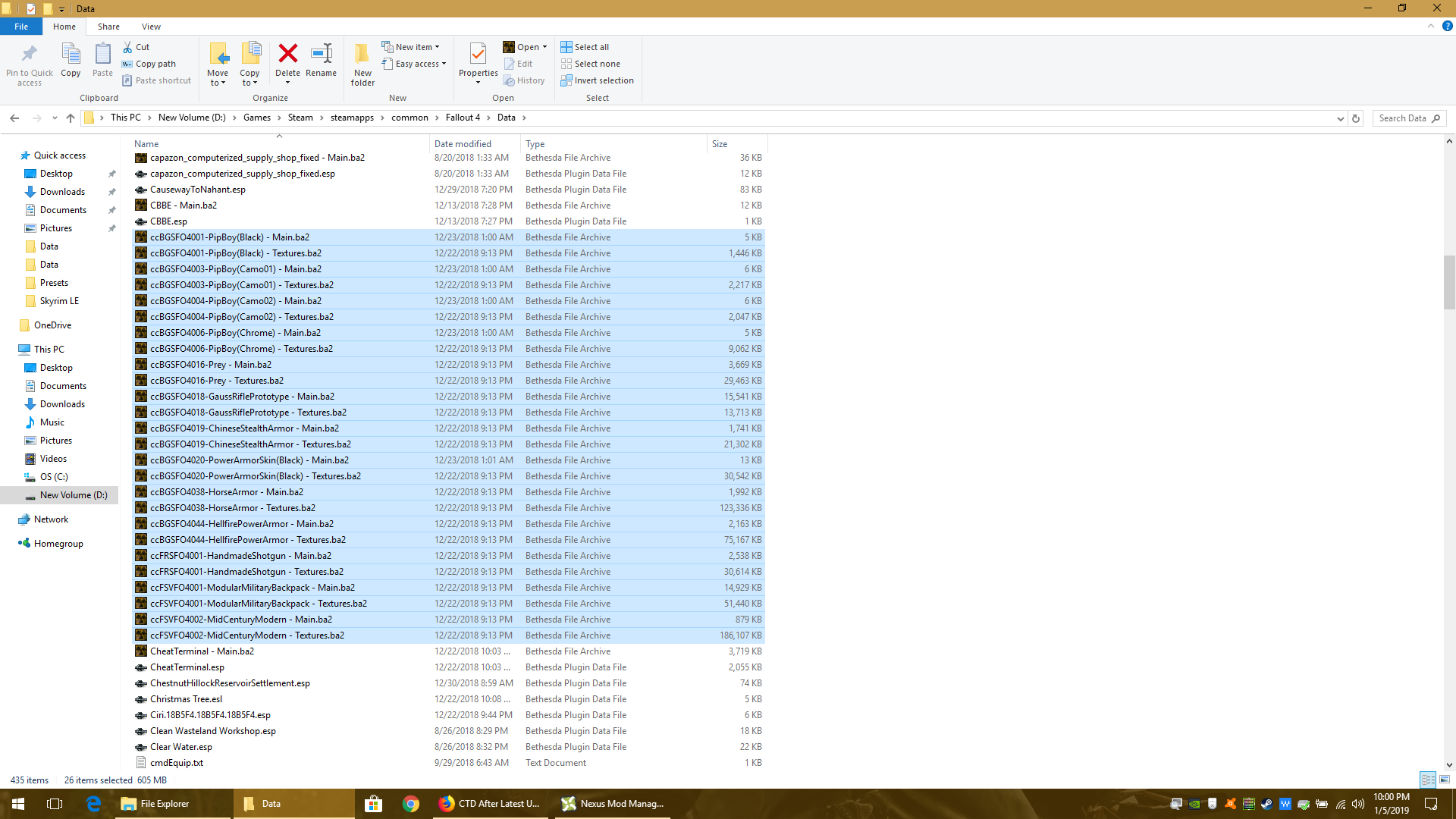Viewport: 1456px width, 819px height.
Task: Open the File menu
Action: tap(21, 26)
